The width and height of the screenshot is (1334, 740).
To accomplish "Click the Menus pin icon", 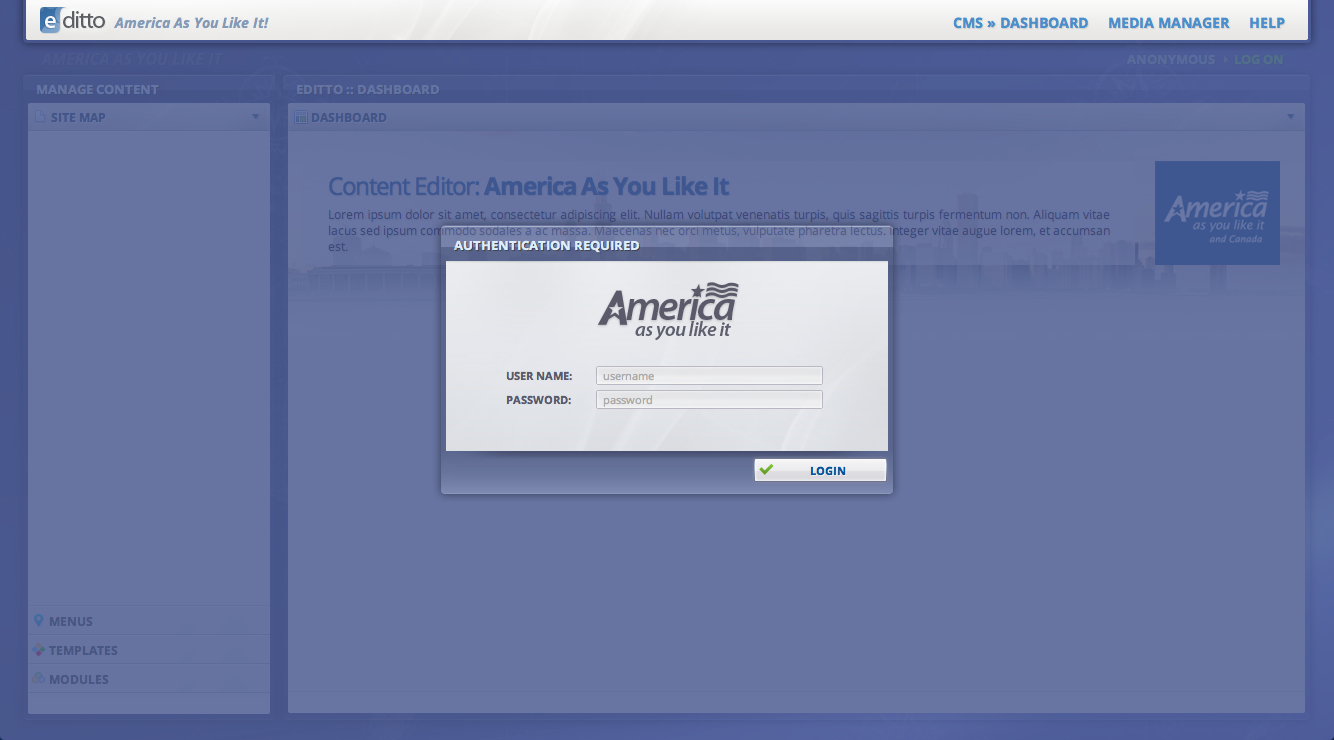I will (38, 621).
